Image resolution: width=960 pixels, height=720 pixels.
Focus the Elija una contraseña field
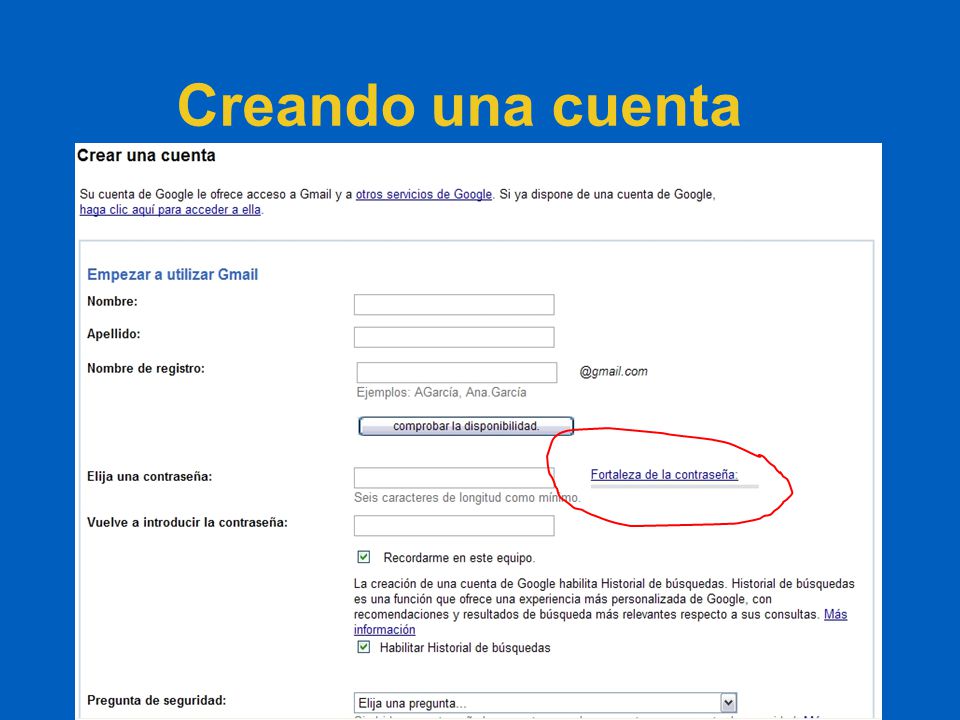click(x=454, y=478)
